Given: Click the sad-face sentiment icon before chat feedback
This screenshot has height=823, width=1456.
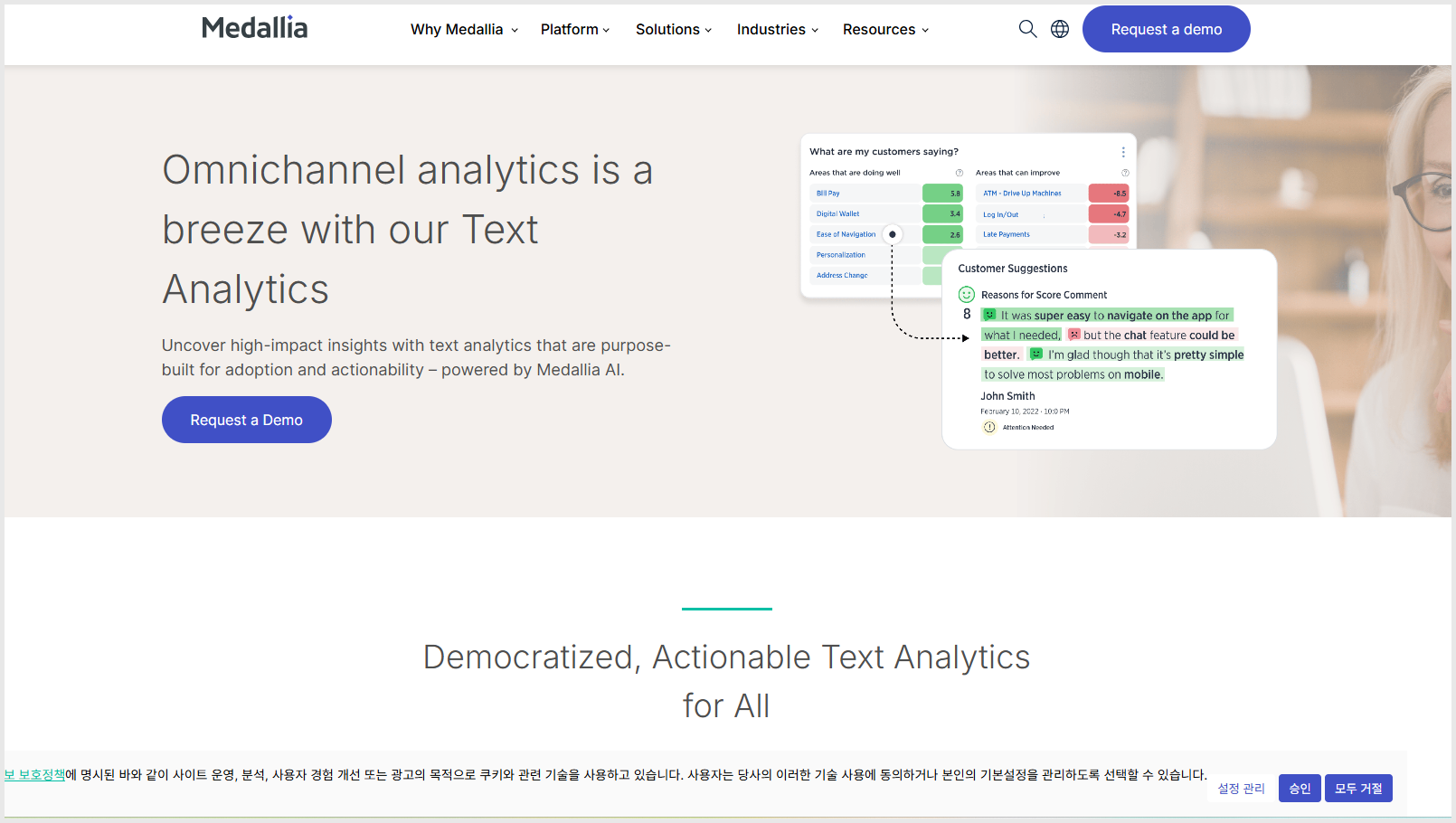Looking at the screenshot, I should click(x=1073, y=335).
